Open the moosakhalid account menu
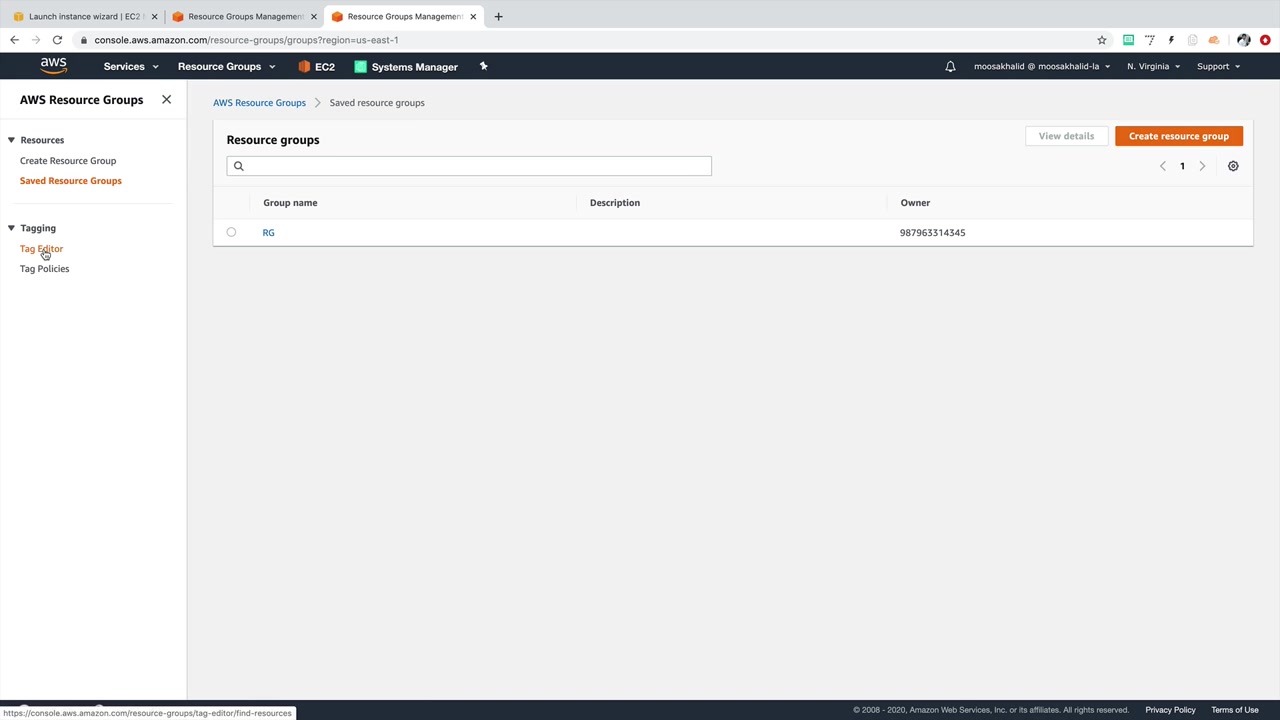Screen dimensions: 1280x720 [x=1042, y=67]
